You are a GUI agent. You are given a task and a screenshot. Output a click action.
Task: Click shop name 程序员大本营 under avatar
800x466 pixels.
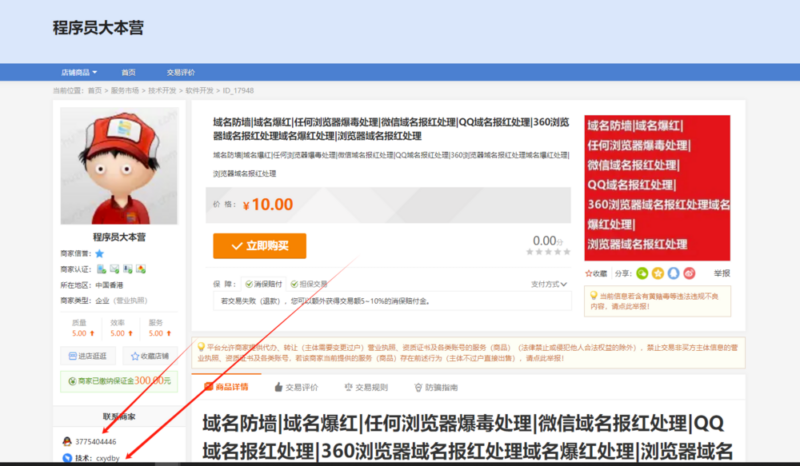(119, 237)
